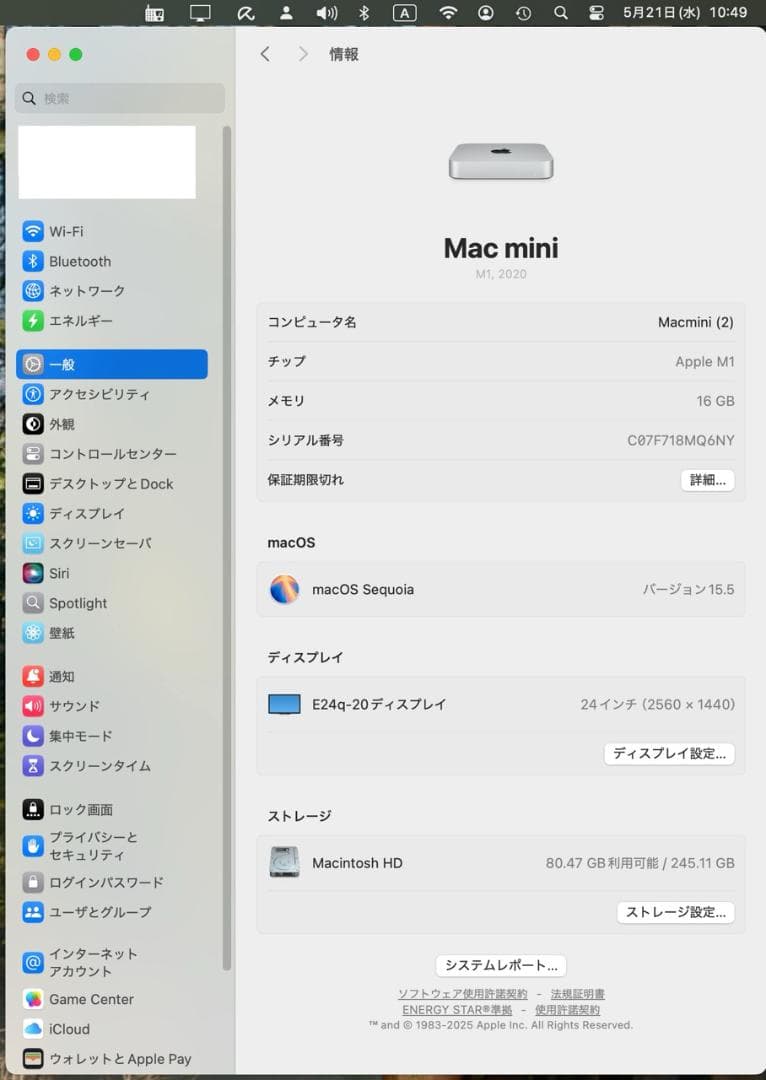This screenshot has width=766, height=1080.
Task: Open サウンド settings
Action: pos(112,706)
